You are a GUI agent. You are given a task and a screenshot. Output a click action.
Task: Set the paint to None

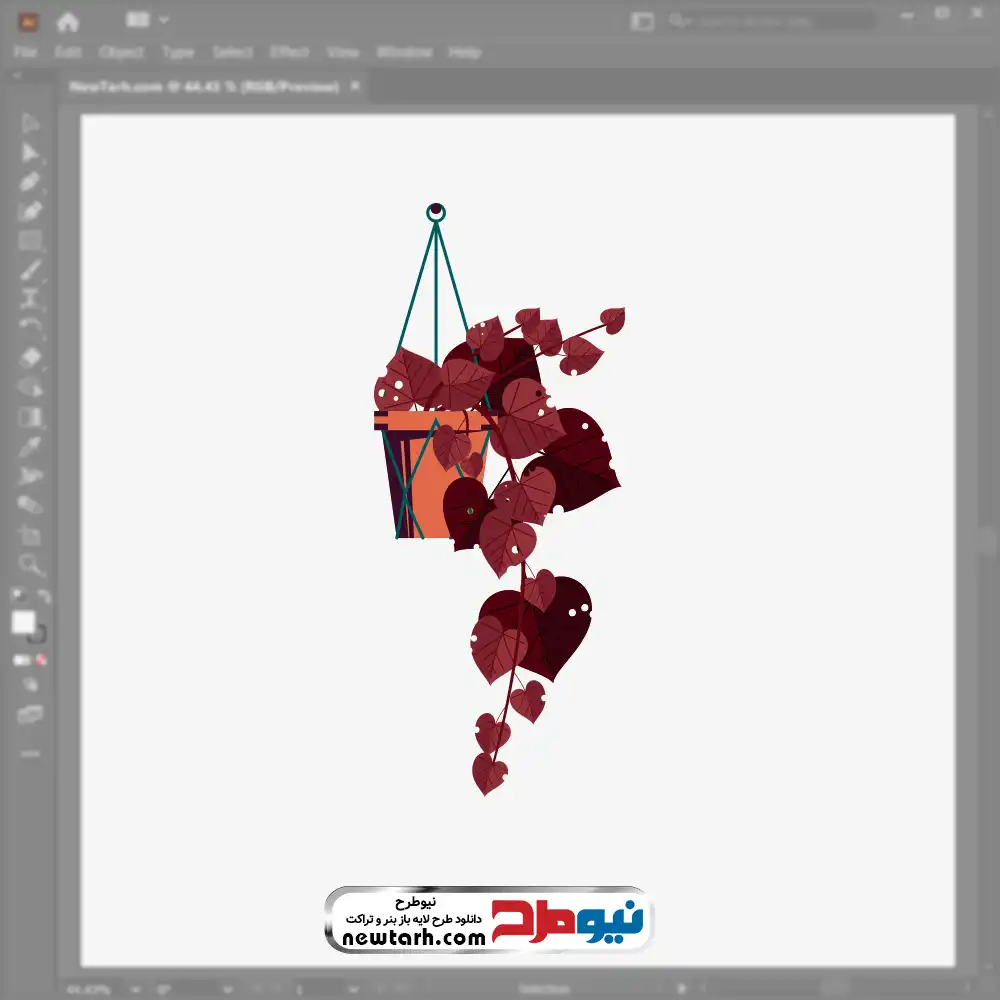(x=42, y=660)
